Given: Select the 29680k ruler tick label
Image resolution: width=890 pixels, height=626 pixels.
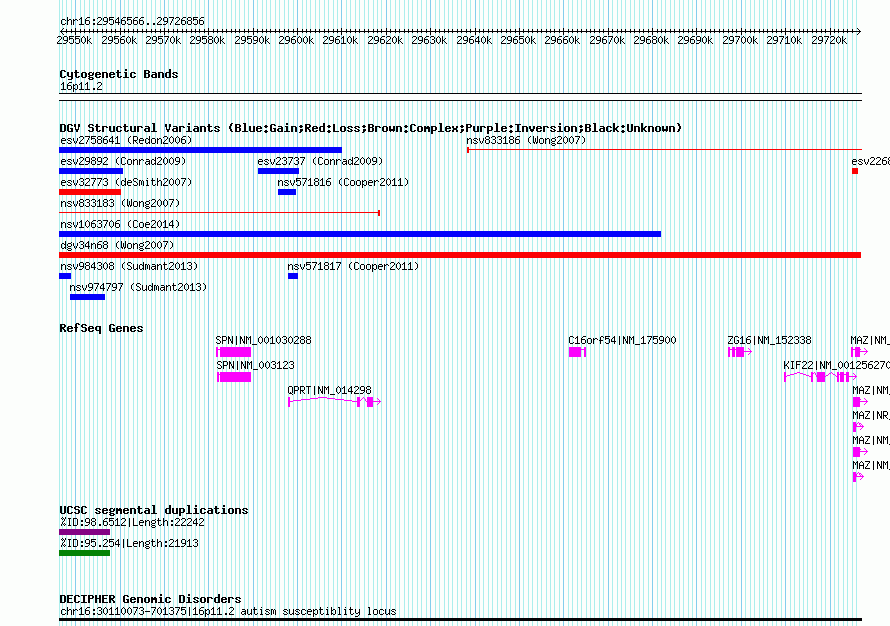Looking at the screenshot, I should [x=651, y=40].
